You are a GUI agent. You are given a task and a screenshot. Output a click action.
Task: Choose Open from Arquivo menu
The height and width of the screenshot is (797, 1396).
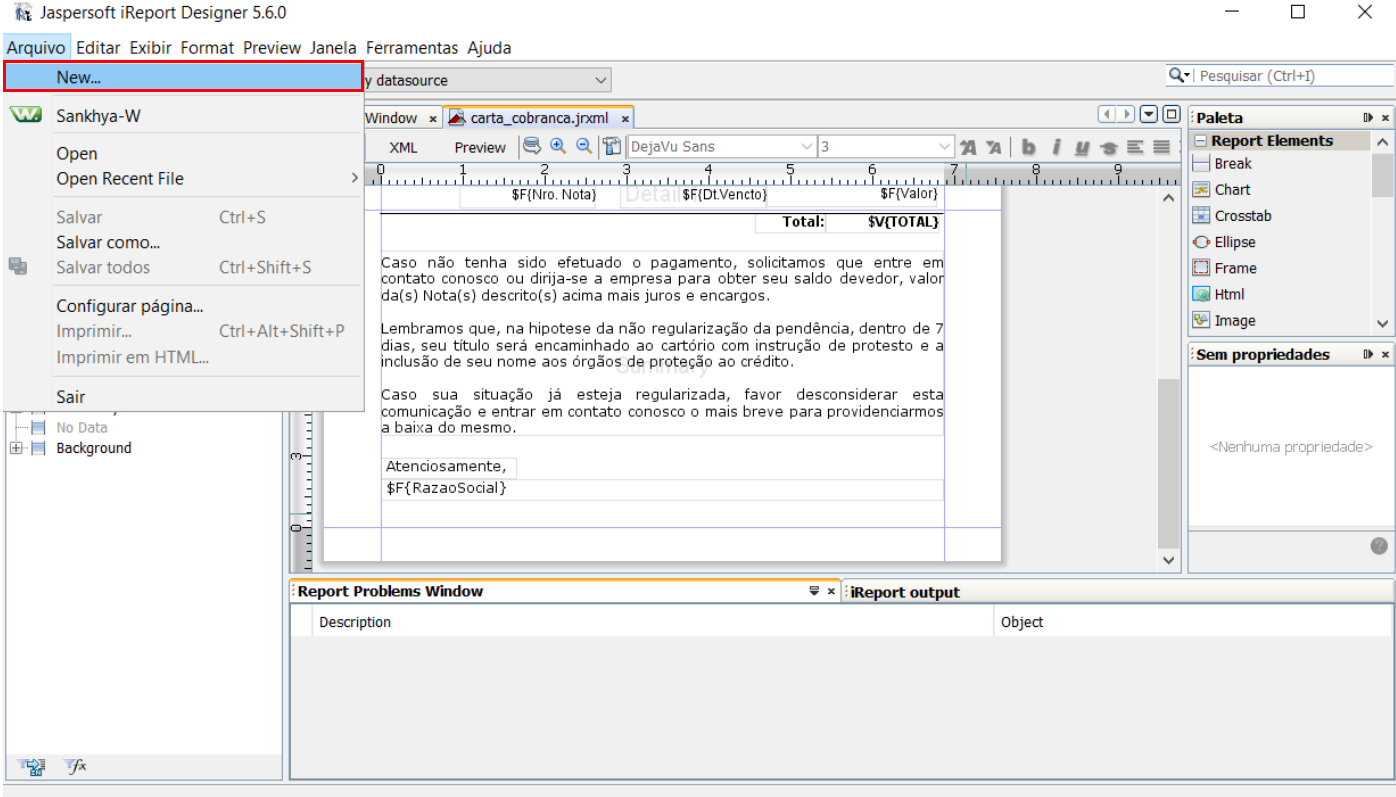coord(183,153)
